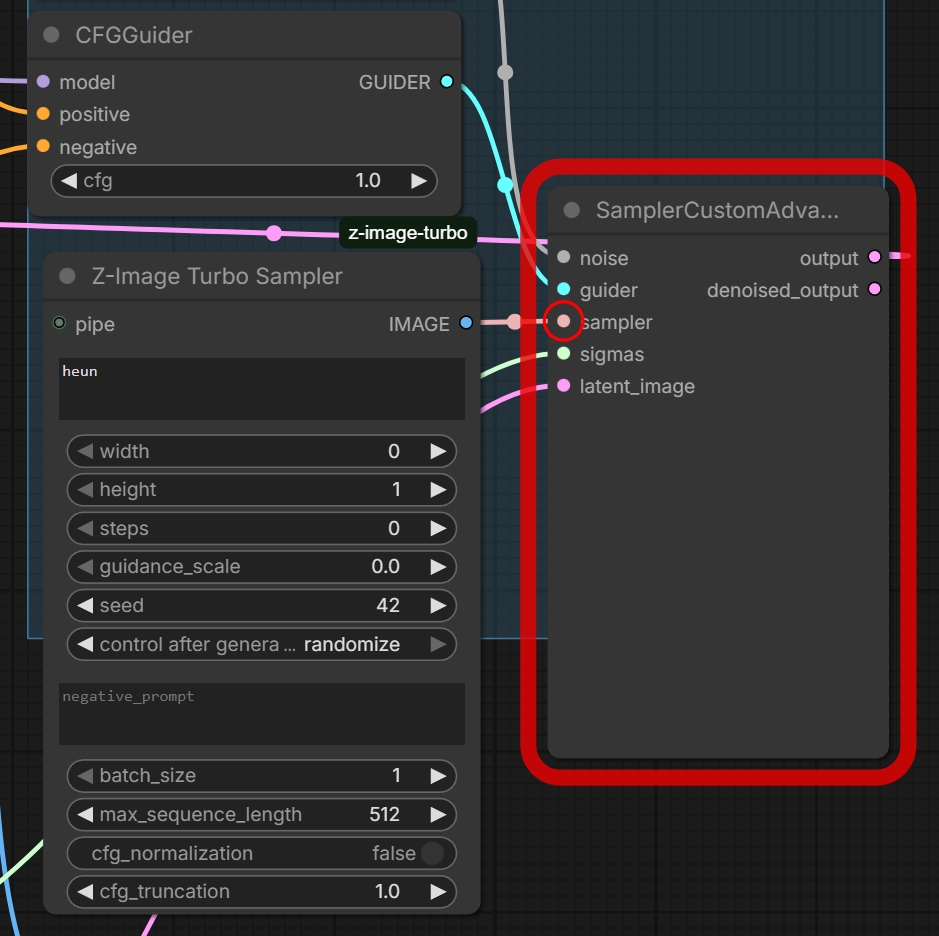Click the heun text input box
The height and width of the screenshot is (936, 939).
point(262,389)
